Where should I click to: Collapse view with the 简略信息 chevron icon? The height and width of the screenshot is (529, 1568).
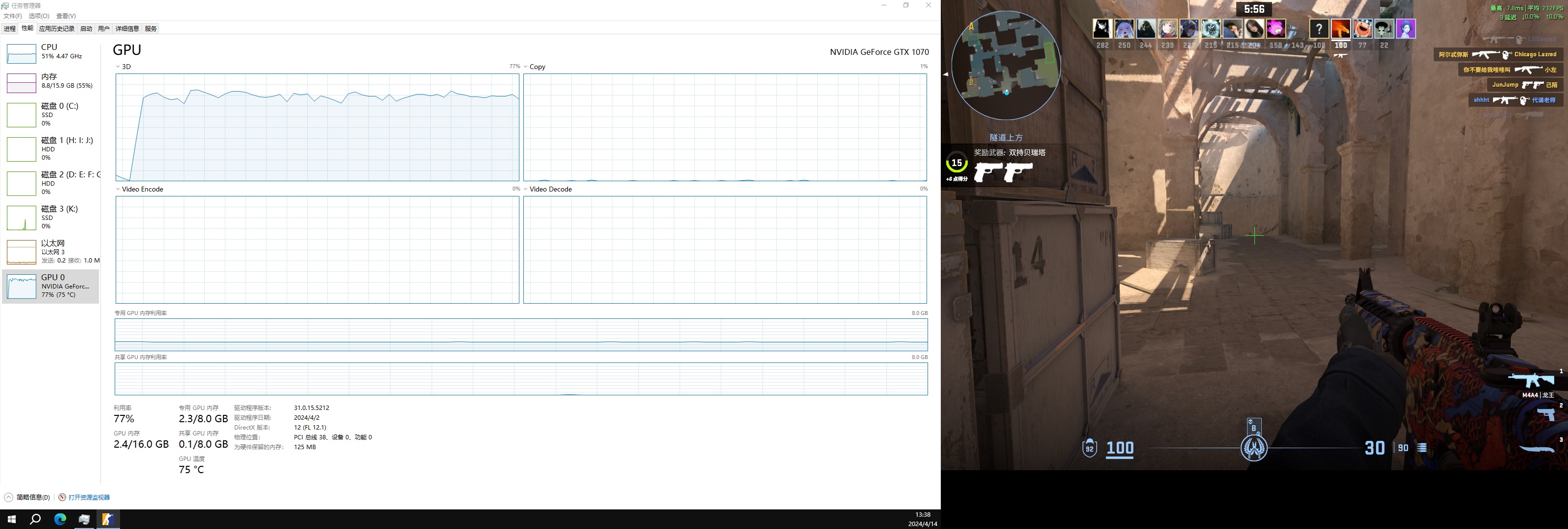pos(8,497)
